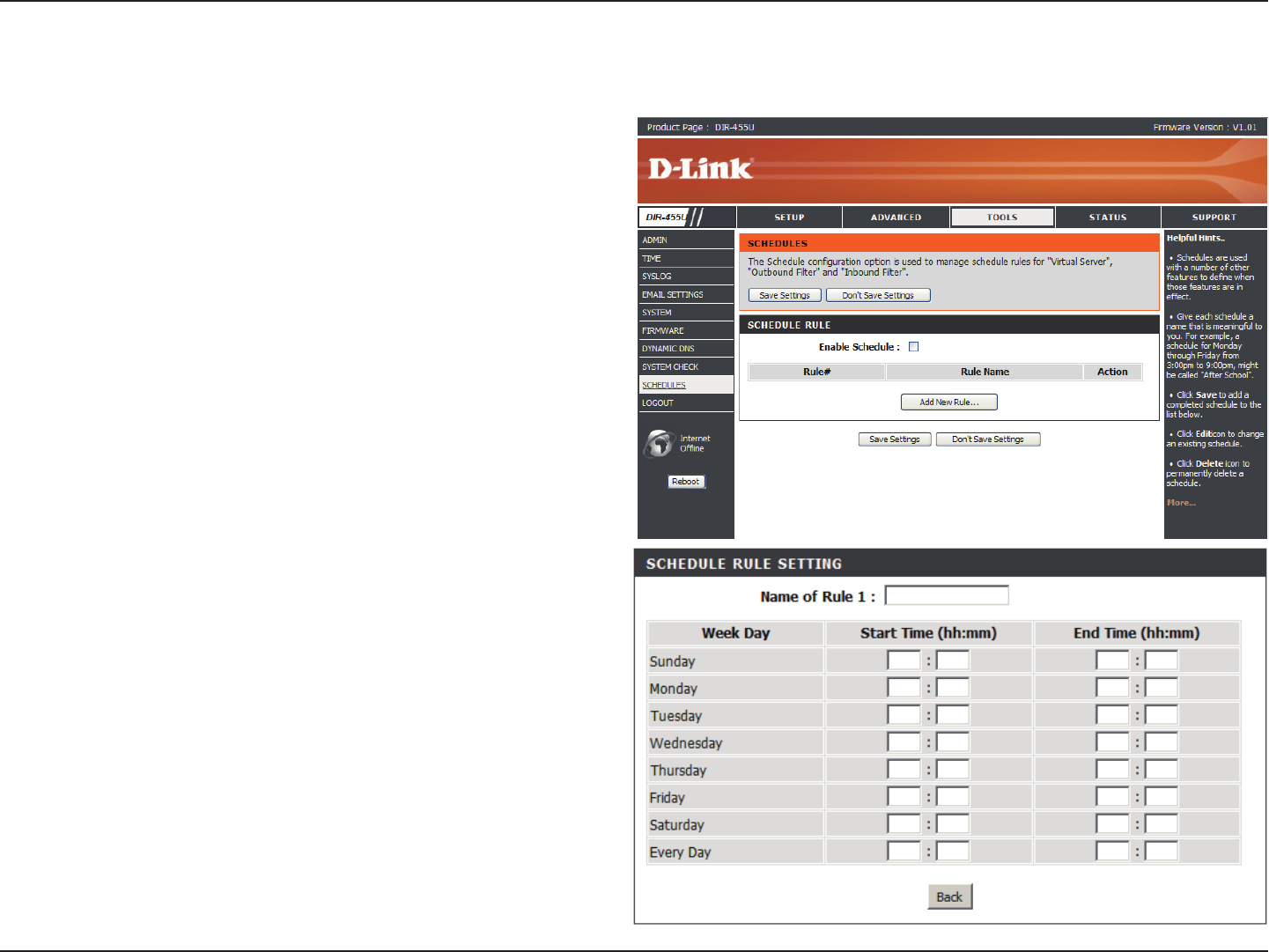Screen dimensions: 1269x952
Task: Open Firmware in the sidebar
Action: [x=686, y=330]
